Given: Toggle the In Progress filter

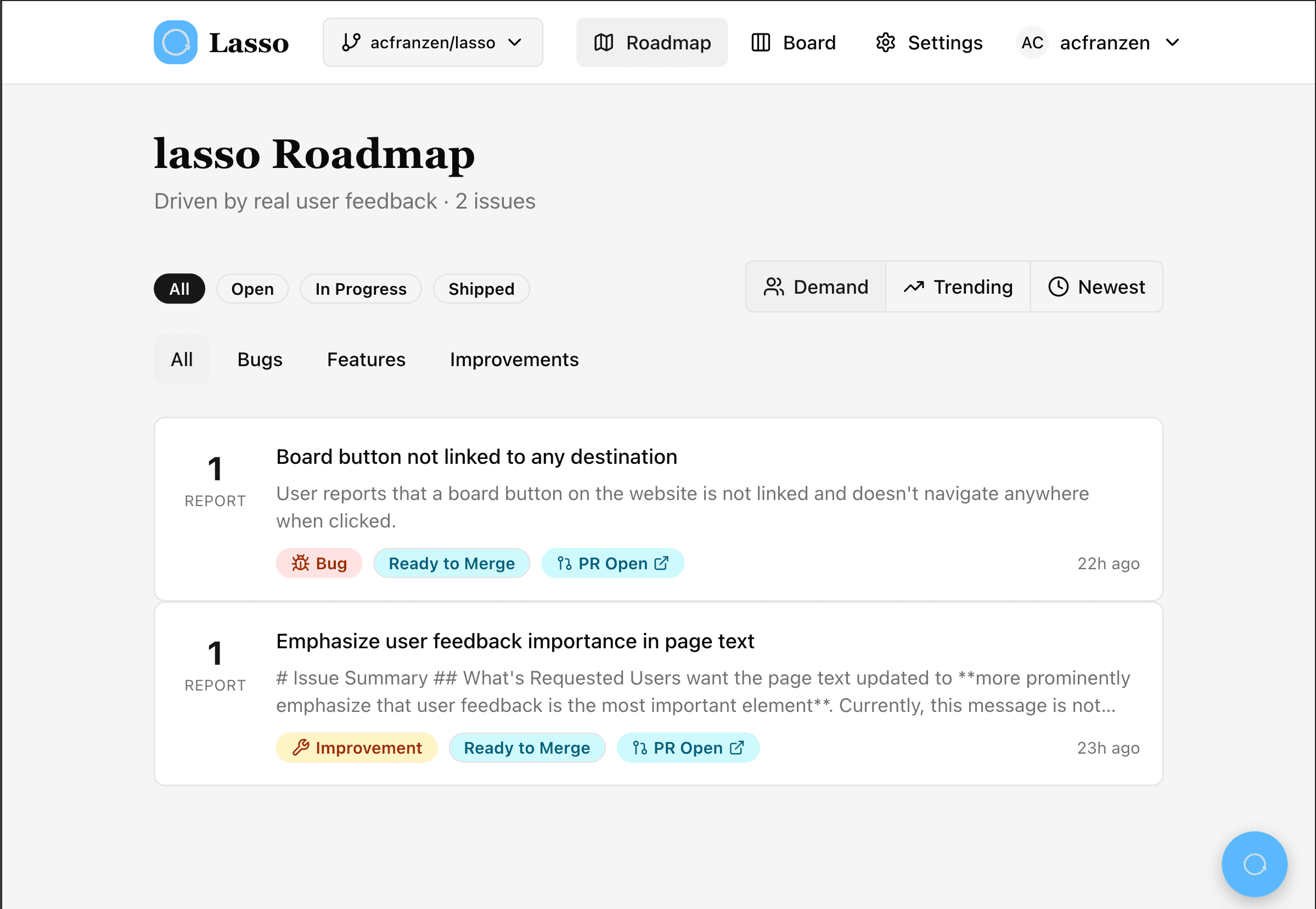Looking at the screenshot, I should pos(361,289).
